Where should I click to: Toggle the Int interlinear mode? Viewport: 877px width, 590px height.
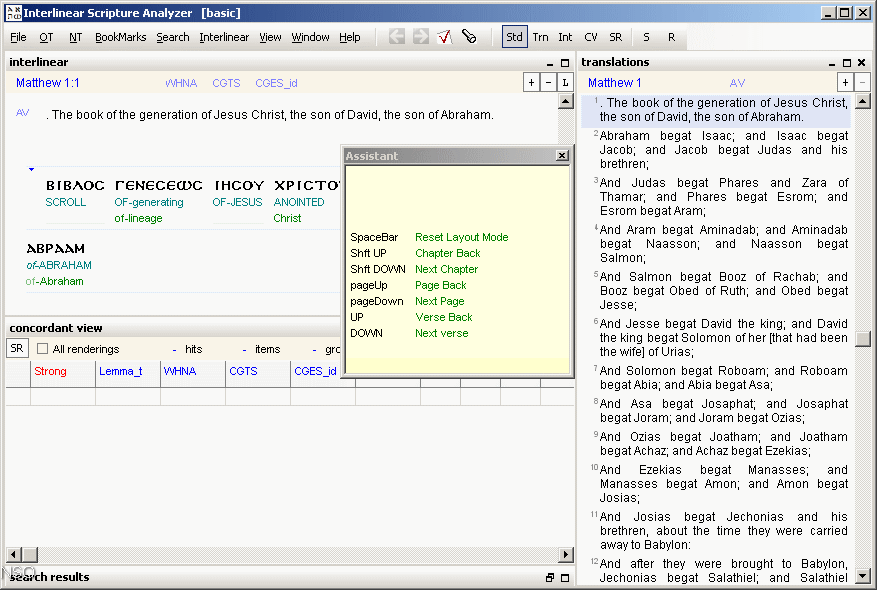coord(564,35)
